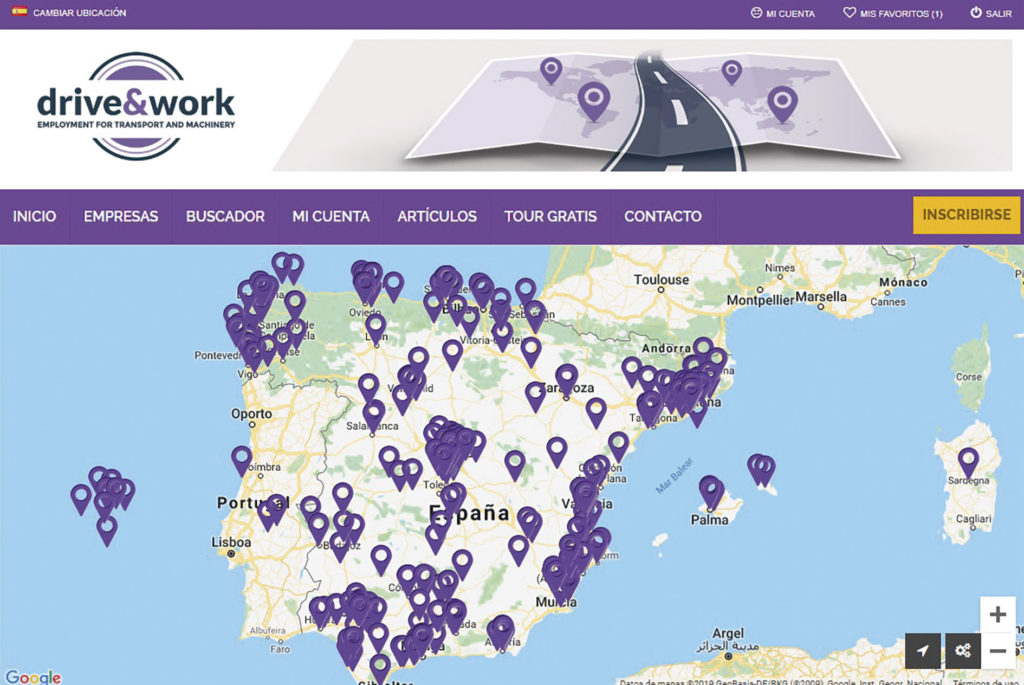Image resolution: width=1024 pixels, height=685 pixels.
Task: Zoom out the map with minus button
Action: 997,650
